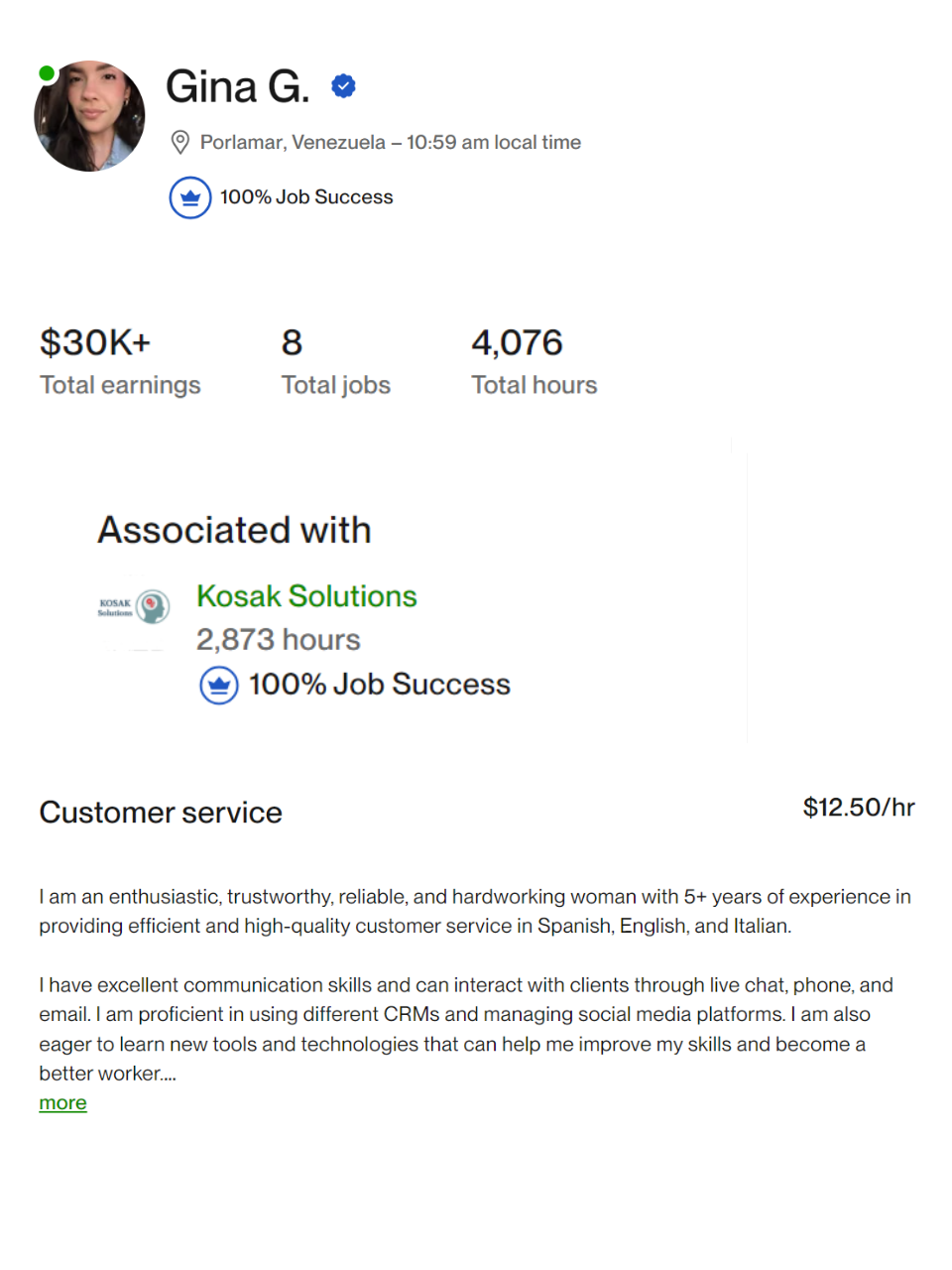The height and width of the screenshot is (1270, 952).
Task: Open the Kosak Solutions agency link
Action: 306,596
